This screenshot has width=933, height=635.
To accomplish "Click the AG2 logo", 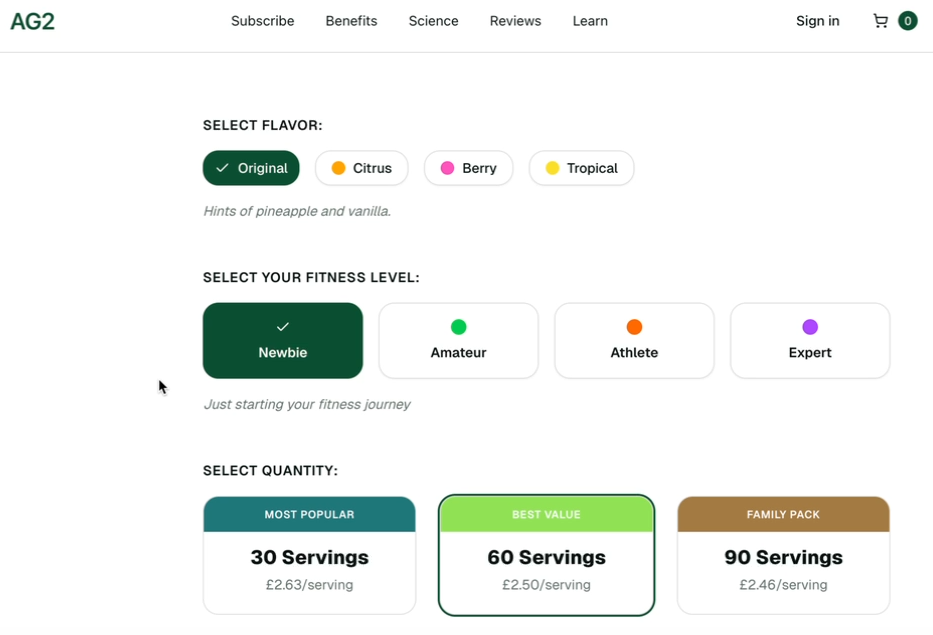I will click(32, 21).
